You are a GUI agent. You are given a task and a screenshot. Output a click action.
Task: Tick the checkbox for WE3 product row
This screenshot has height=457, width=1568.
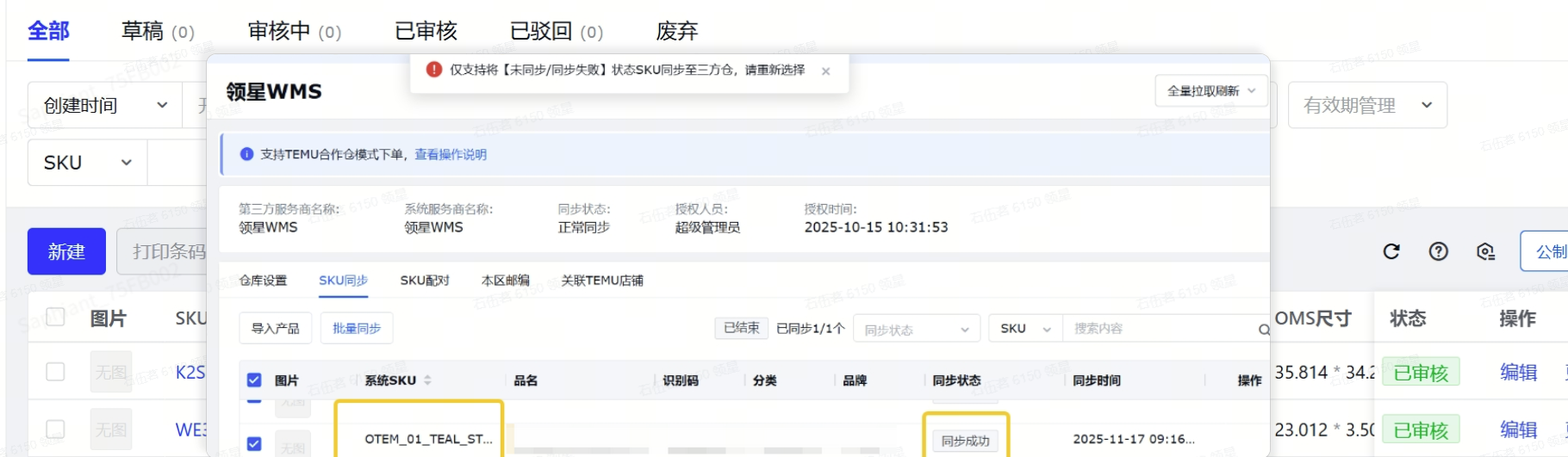[55, 429]
